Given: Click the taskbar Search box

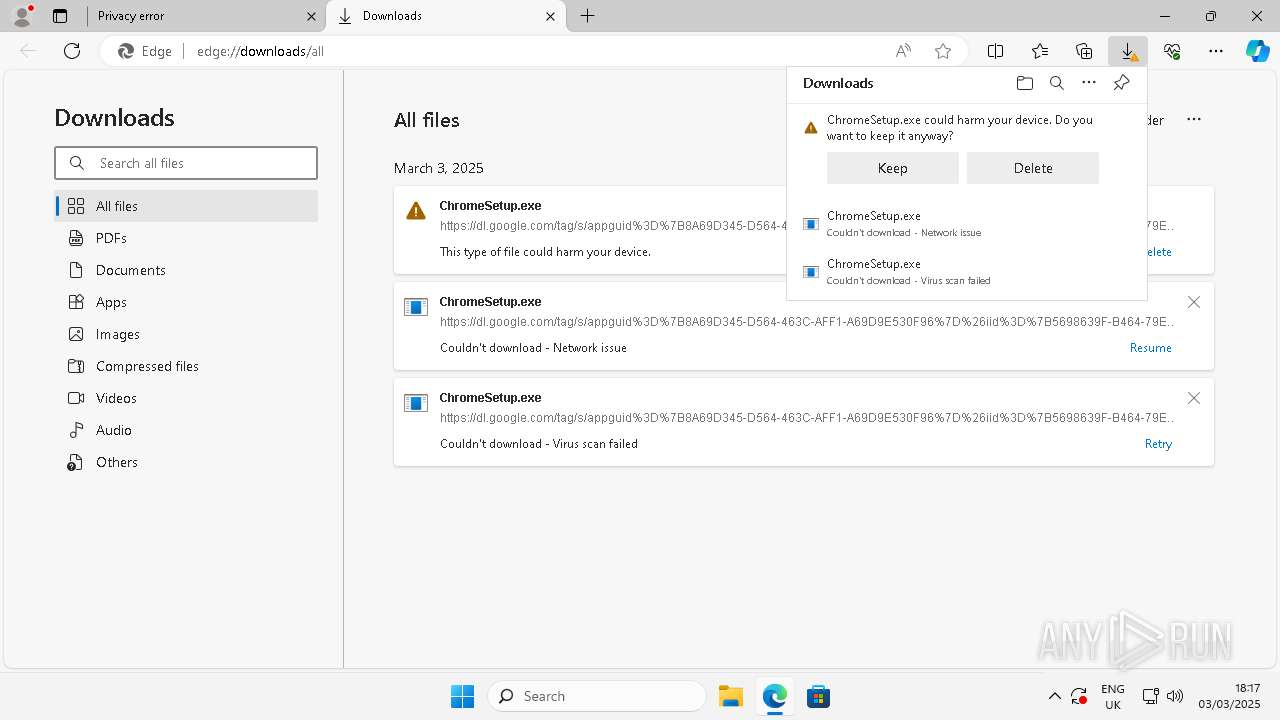Looking at the screenshot, I should [597, 696].
